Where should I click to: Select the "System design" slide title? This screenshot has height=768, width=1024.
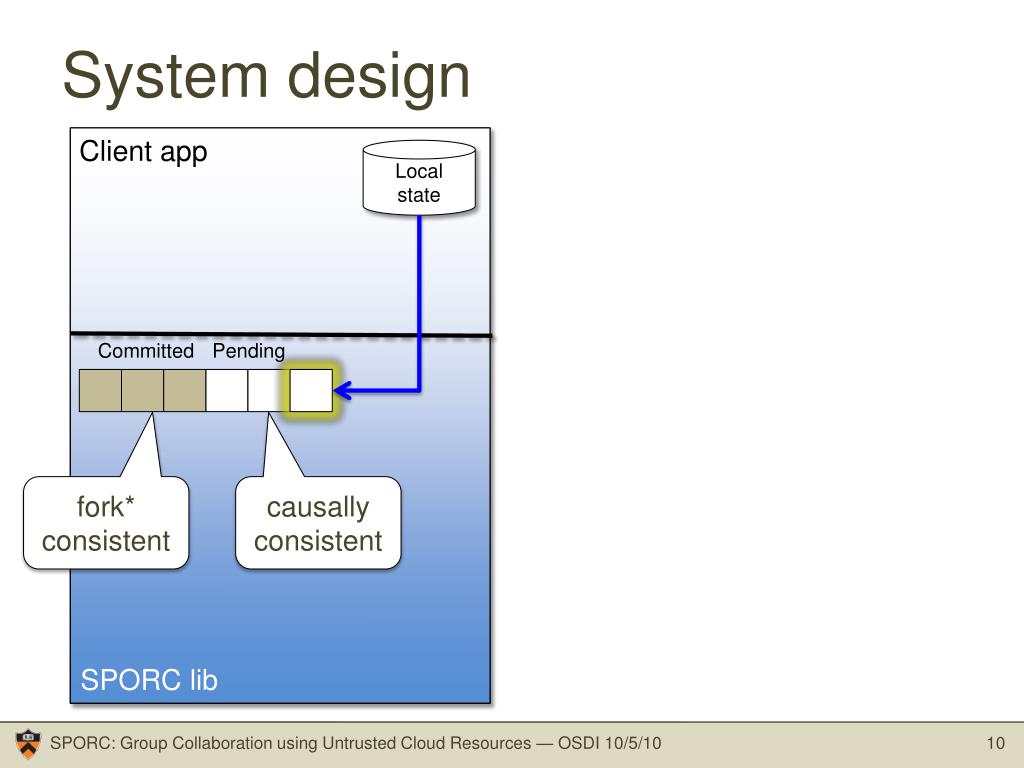click(266, 76)
